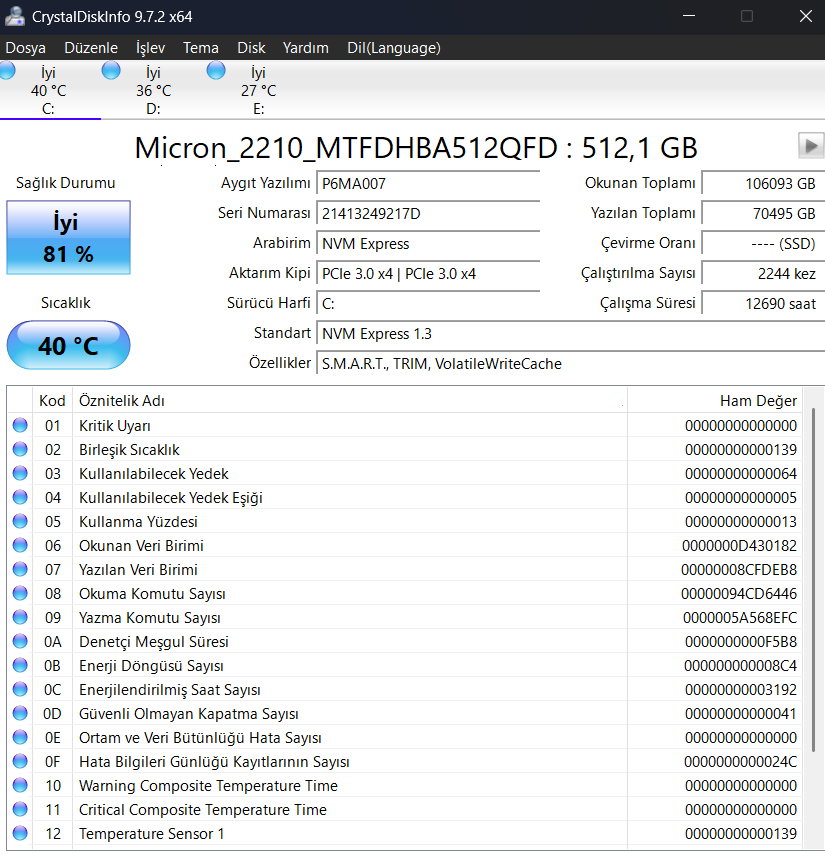Open the İşlev menu
This screenshot has width=825, height=857.
(150, 48)
